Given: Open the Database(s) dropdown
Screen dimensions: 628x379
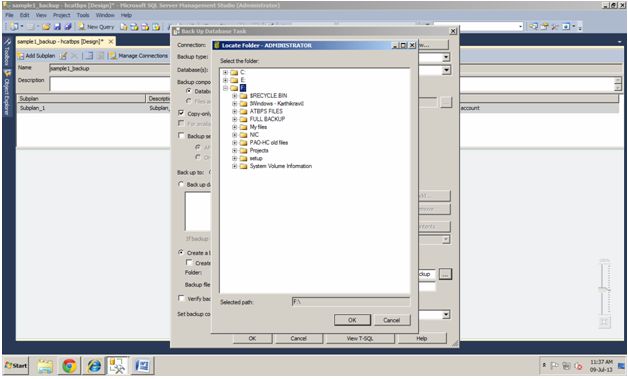Looking at the screenshot, I should (x=446, y=70).
